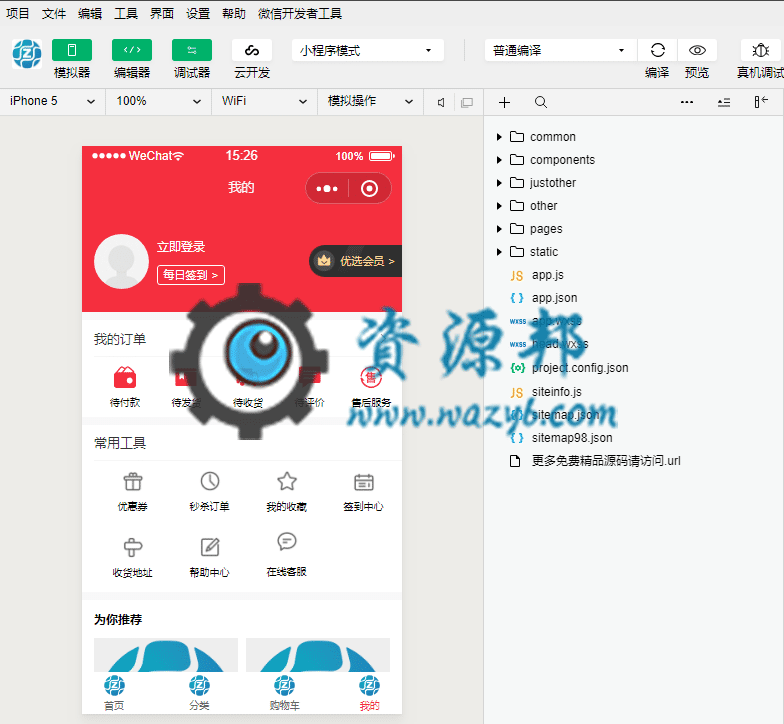Viewport: 784px width, 724px height.
Task: Mute the simulator sound icon
Action: 440,102
